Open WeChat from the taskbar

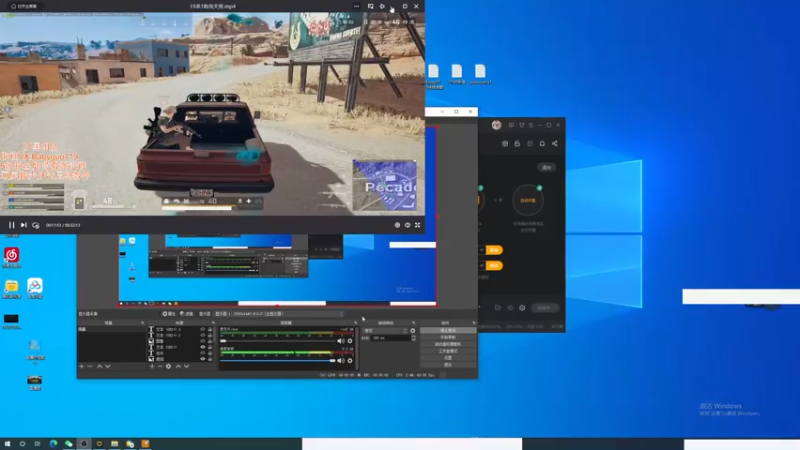(68, 444)
